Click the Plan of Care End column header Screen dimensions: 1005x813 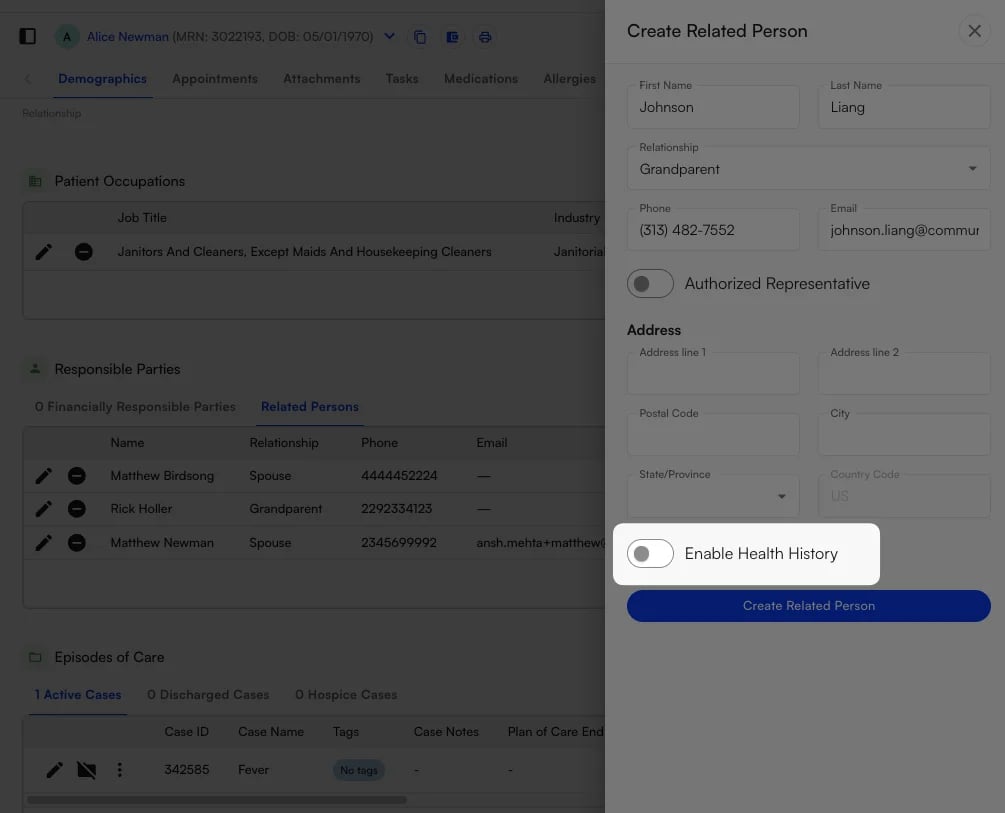pos(555,732)
